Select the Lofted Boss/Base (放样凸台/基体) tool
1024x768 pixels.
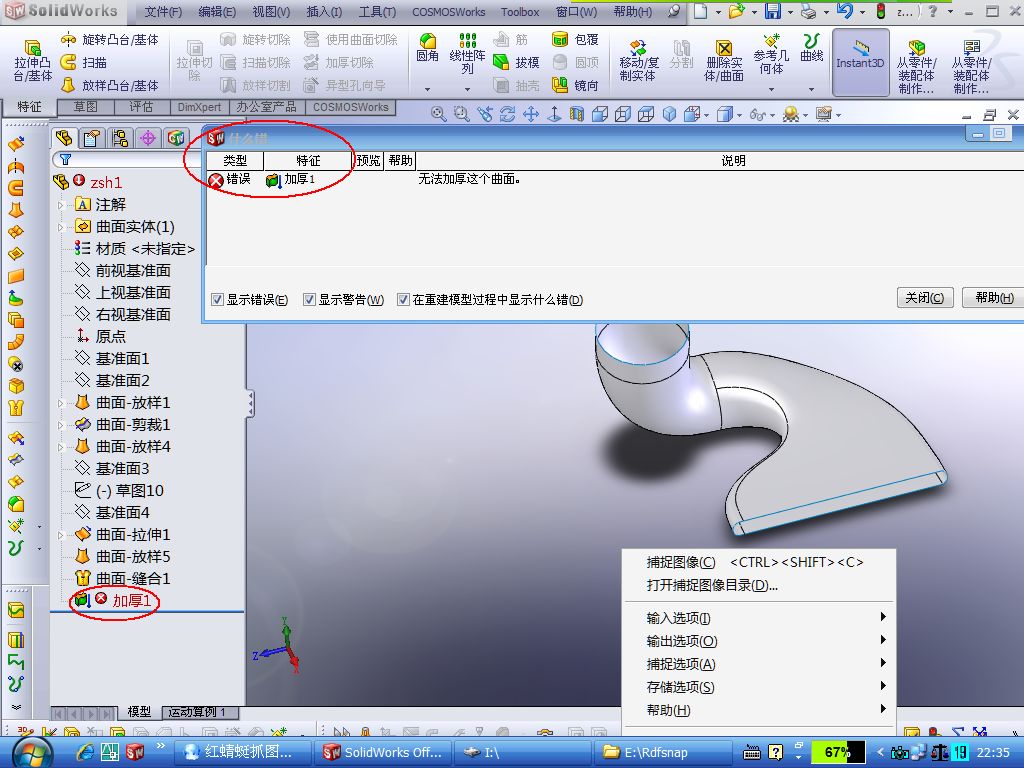point(108,86)
